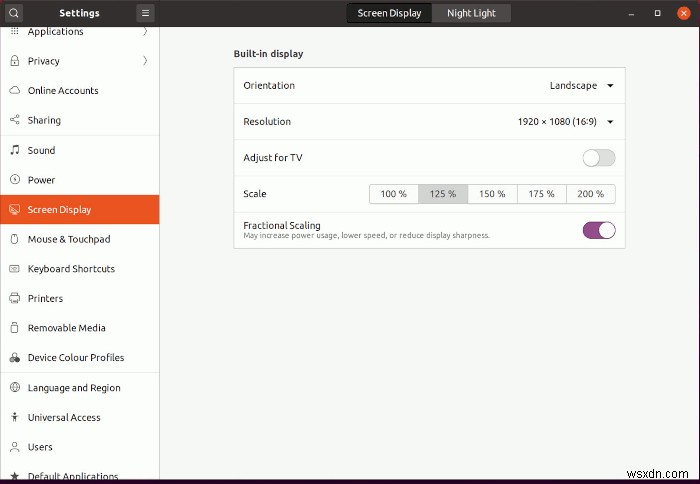The width and height of the screenshot is (700, 484).
Task: Click the Power icon in sidebar
Action: pos(15,179)
